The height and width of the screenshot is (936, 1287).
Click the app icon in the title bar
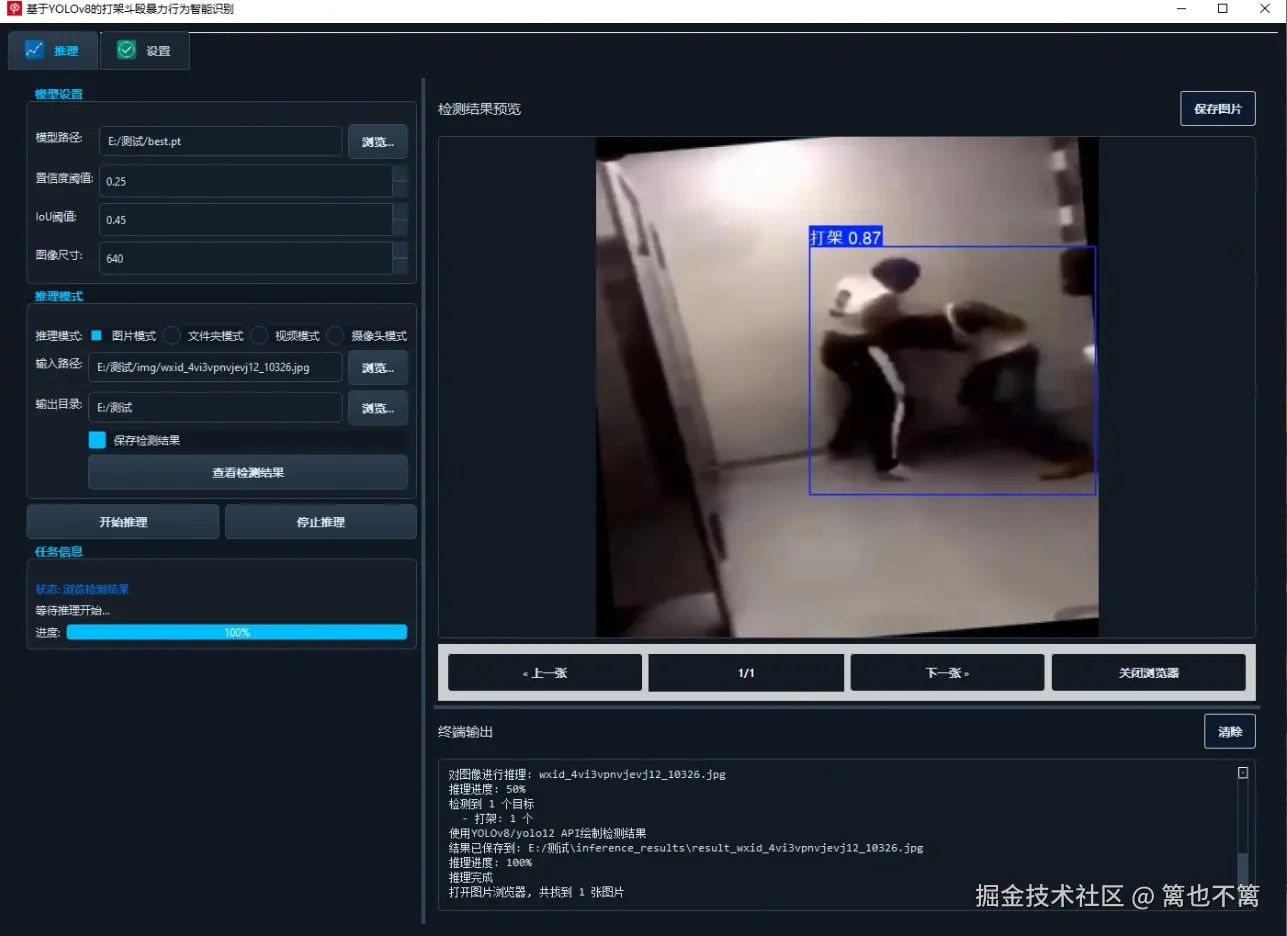coord(14,8)
